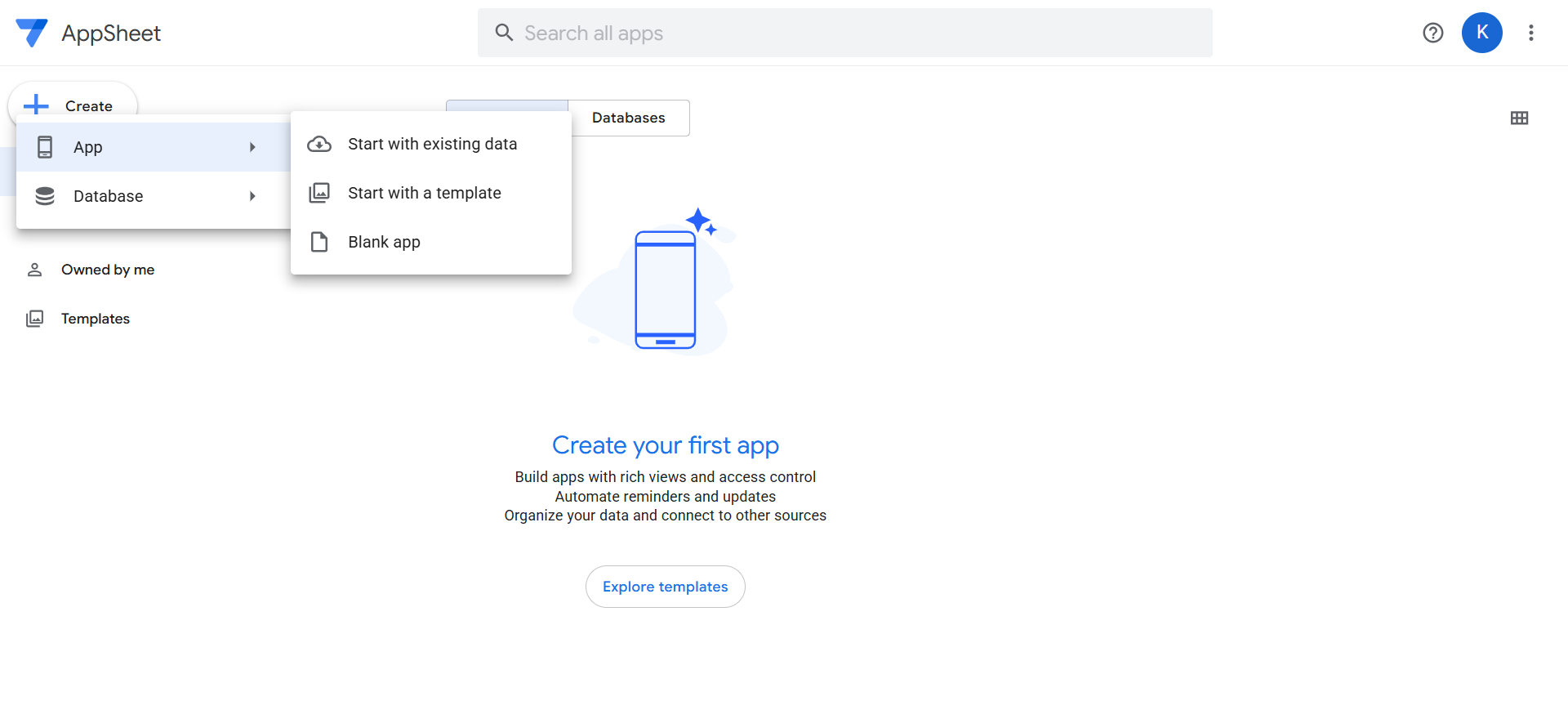Viewport: 1568px width, 710px height.
Task: Click the AppSheet logo icon
Action: pyautogui.click(x=32, y=33)
